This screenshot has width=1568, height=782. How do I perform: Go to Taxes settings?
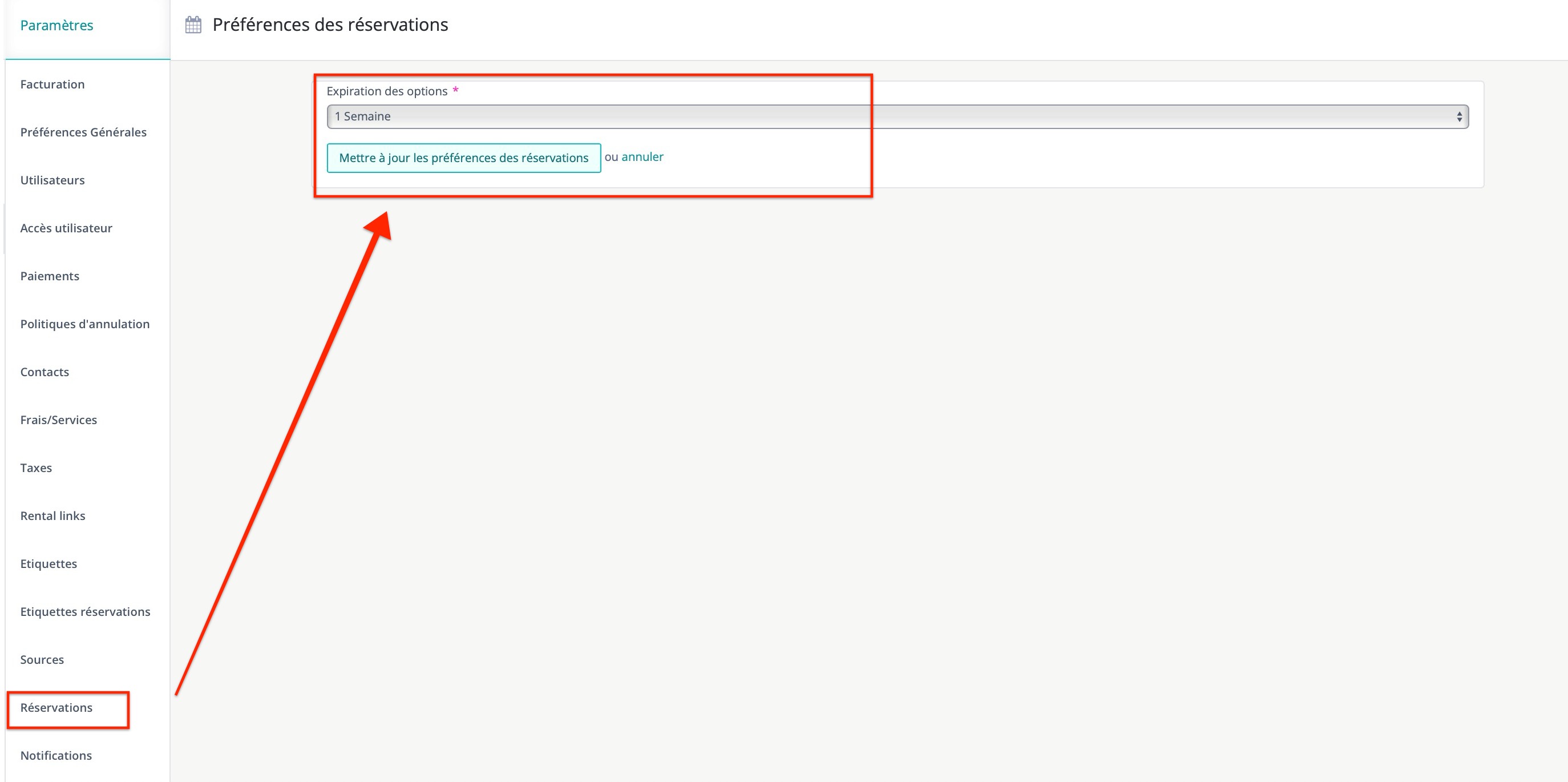(x=36, y=469)
